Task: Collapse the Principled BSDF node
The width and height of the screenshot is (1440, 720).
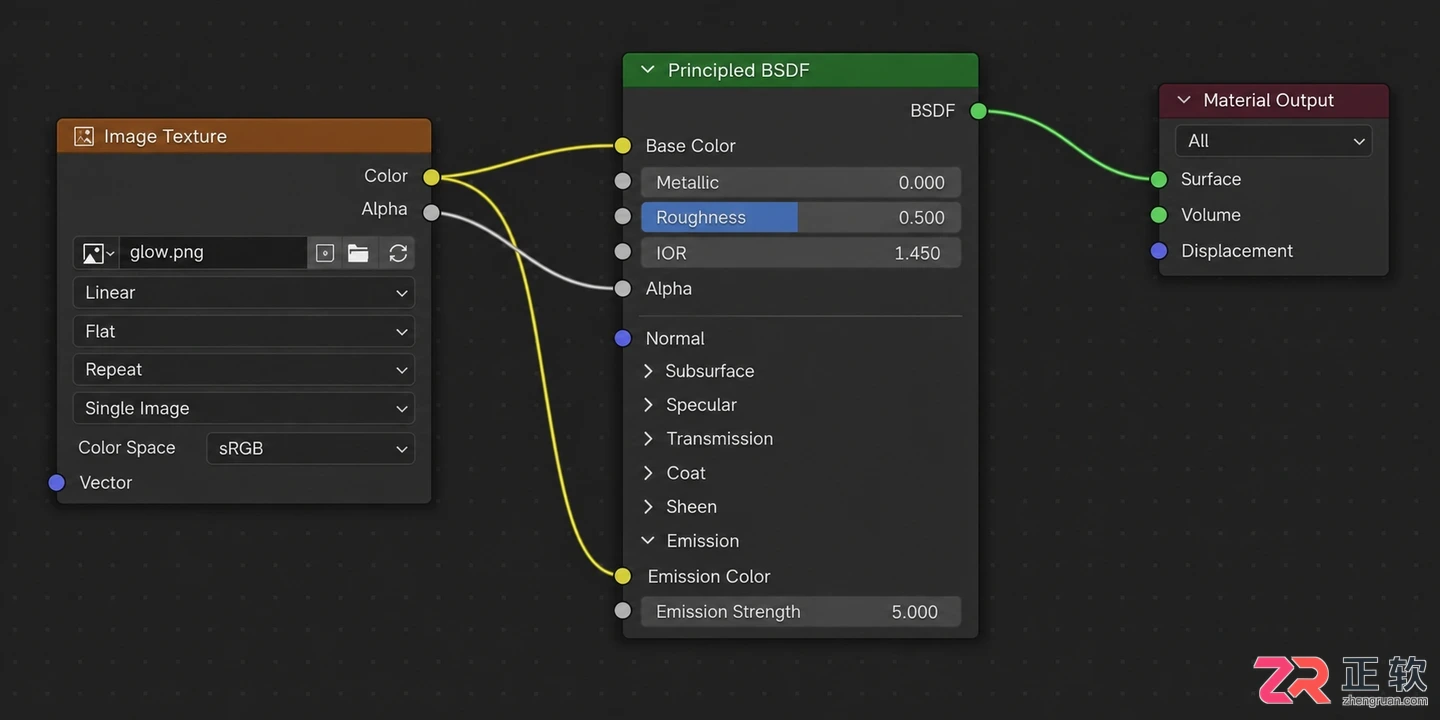Action: tap(647, 70)
